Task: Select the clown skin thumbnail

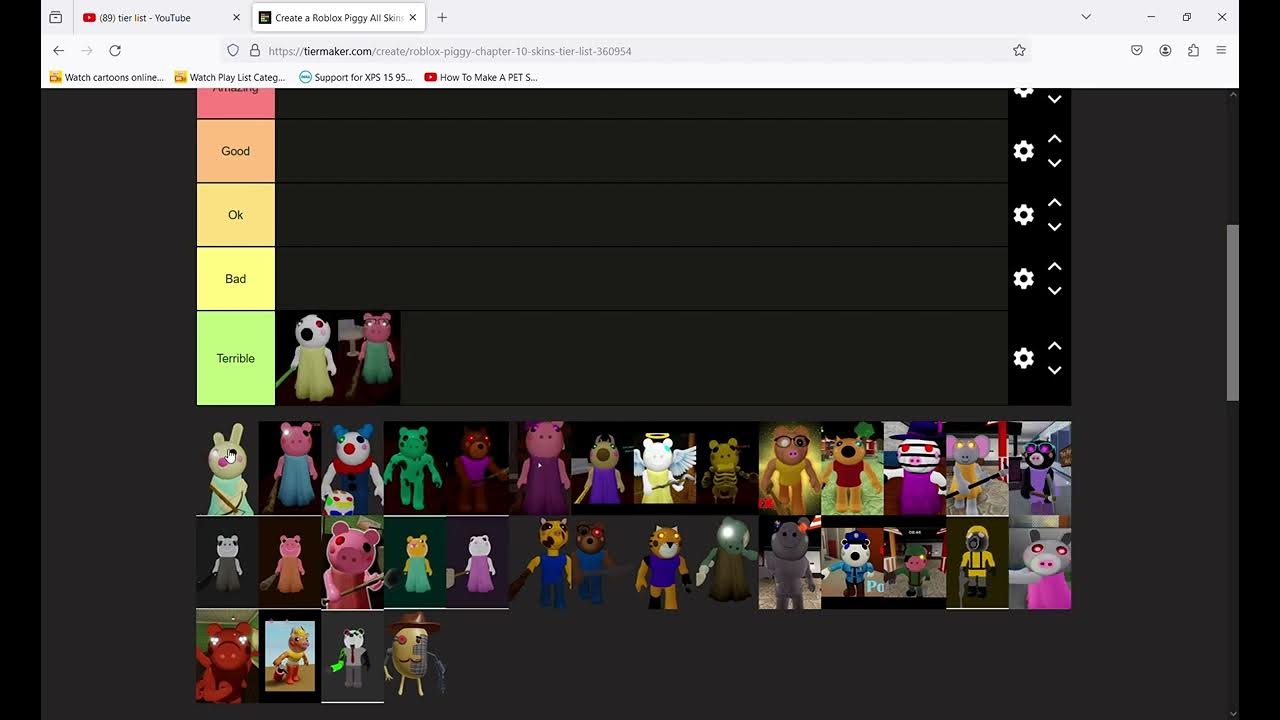Action: click(352, 468)
